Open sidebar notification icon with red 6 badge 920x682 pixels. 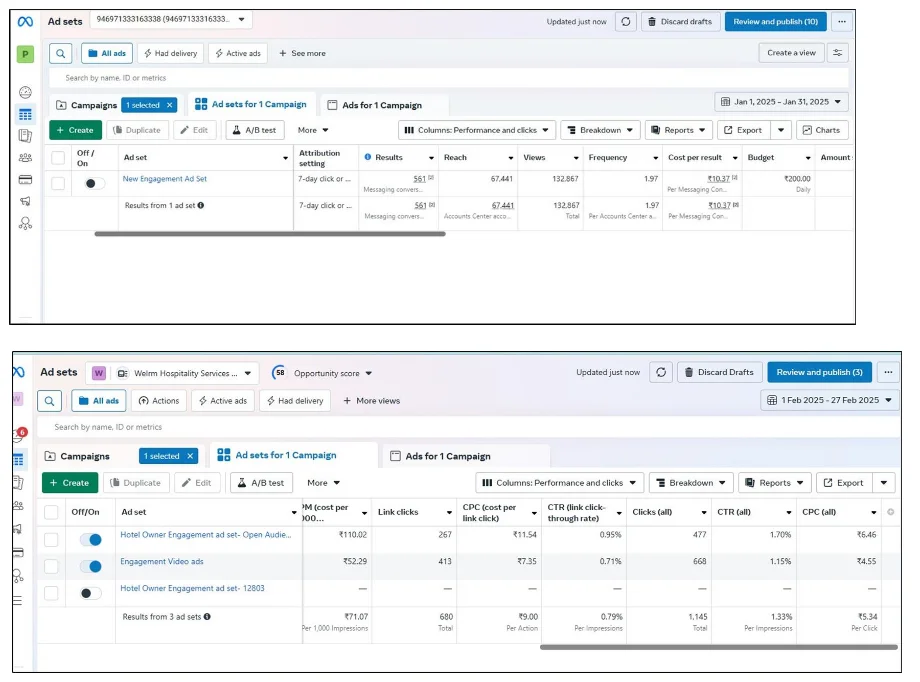[19, 435]
